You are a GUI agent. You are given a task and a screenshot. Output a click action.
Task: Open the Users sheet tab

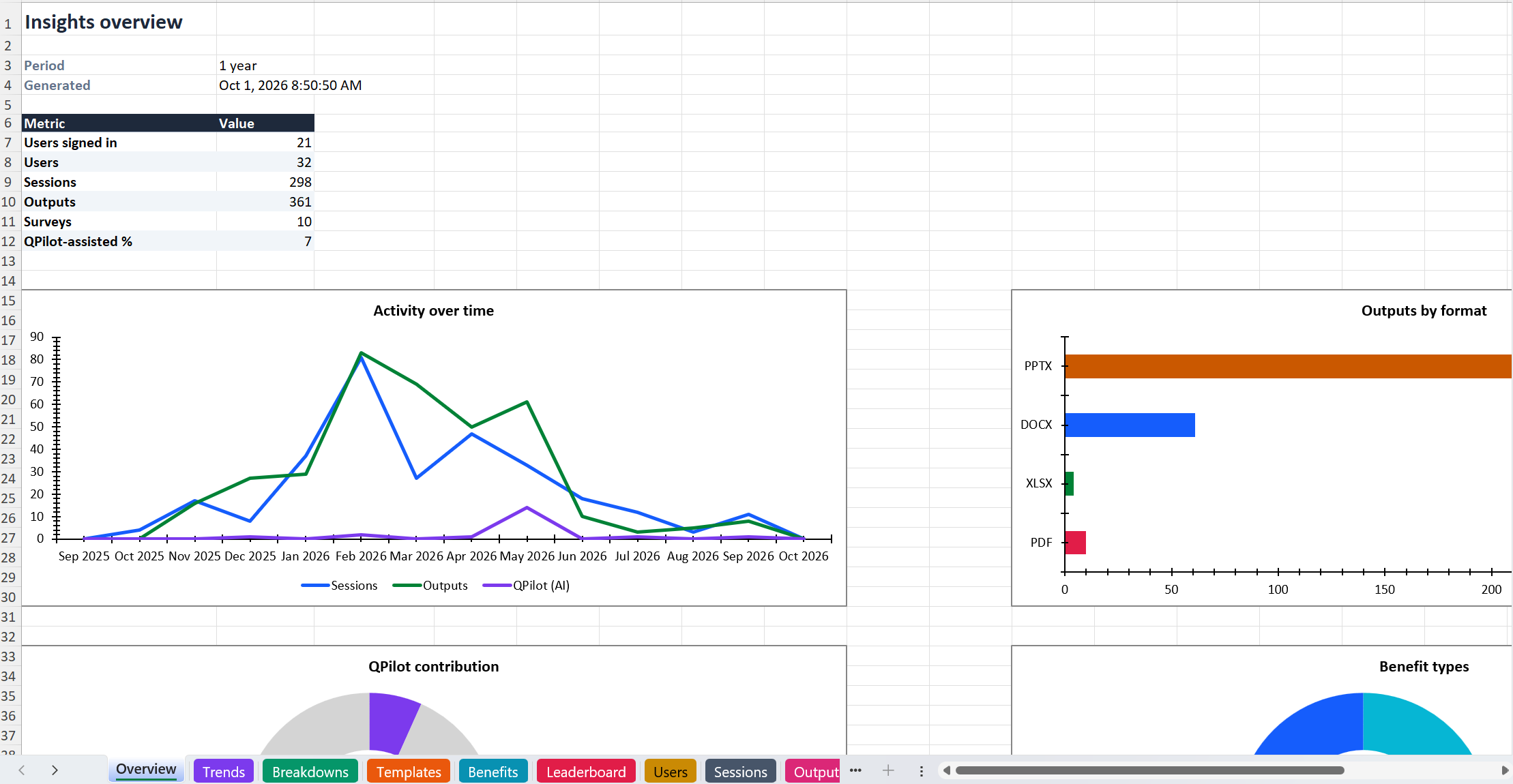671,771
